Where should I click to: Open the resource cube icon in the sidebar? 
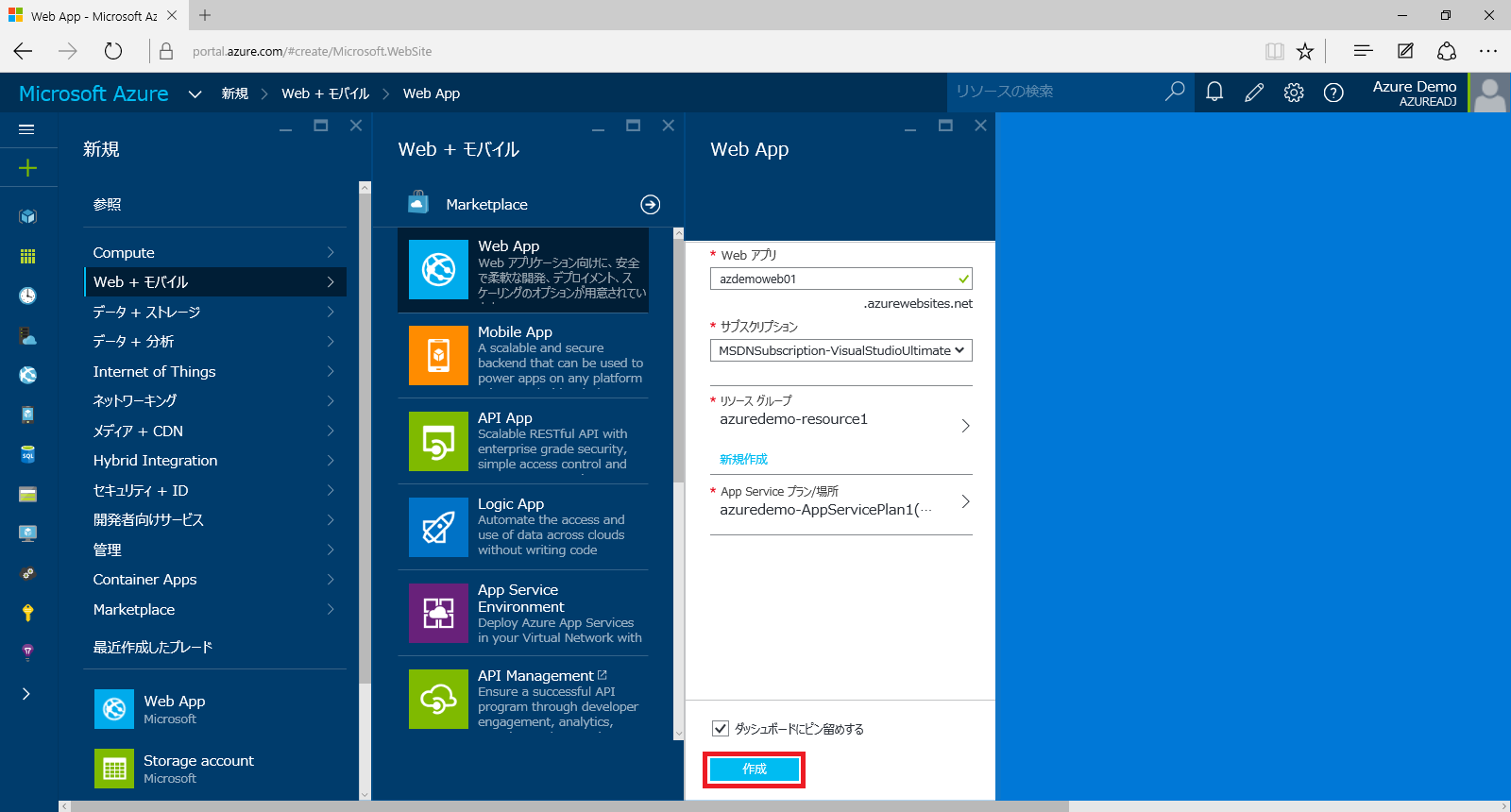[27, 216]
